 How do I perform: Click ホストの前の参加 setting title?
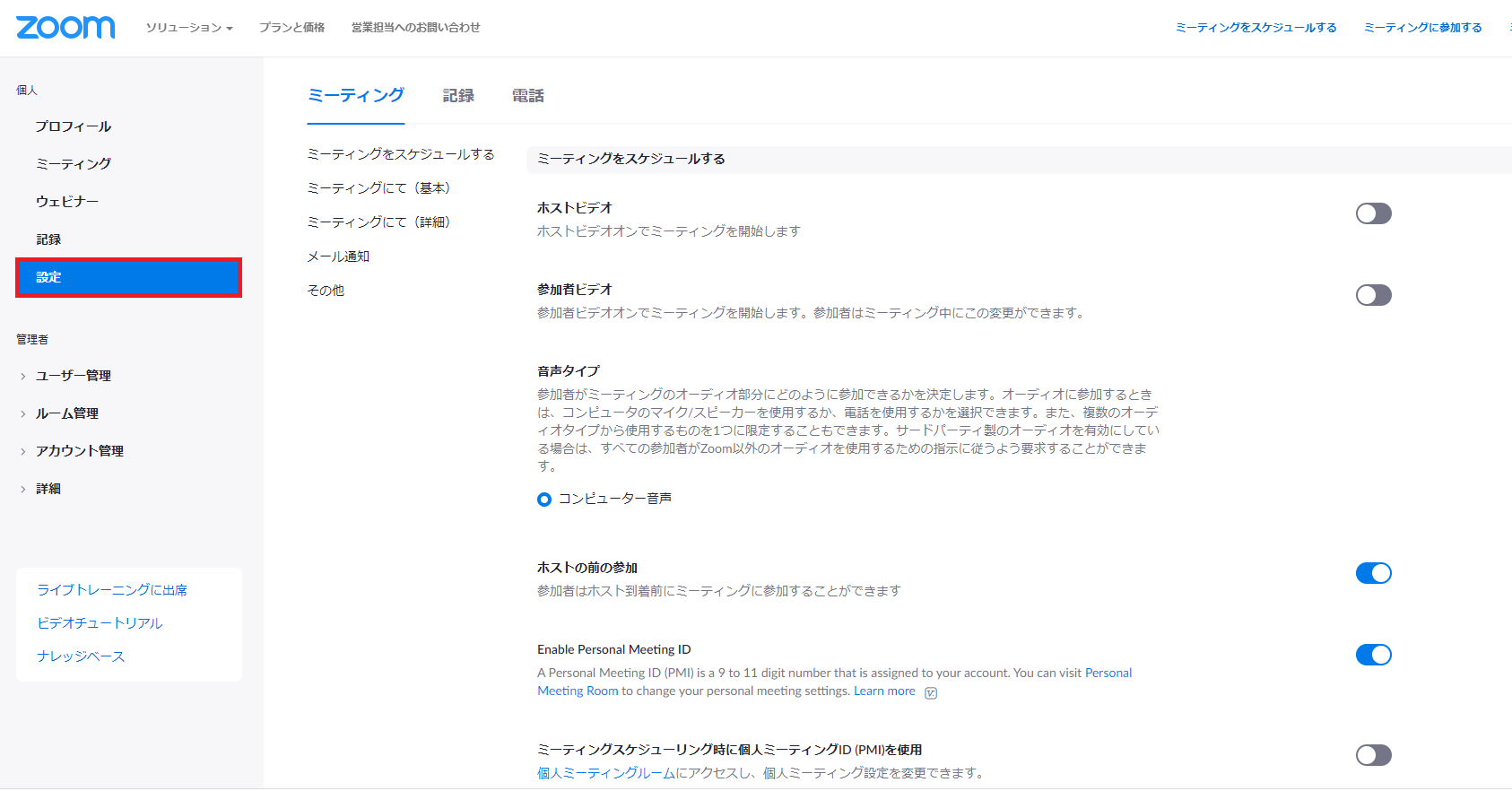coord(587,568)
